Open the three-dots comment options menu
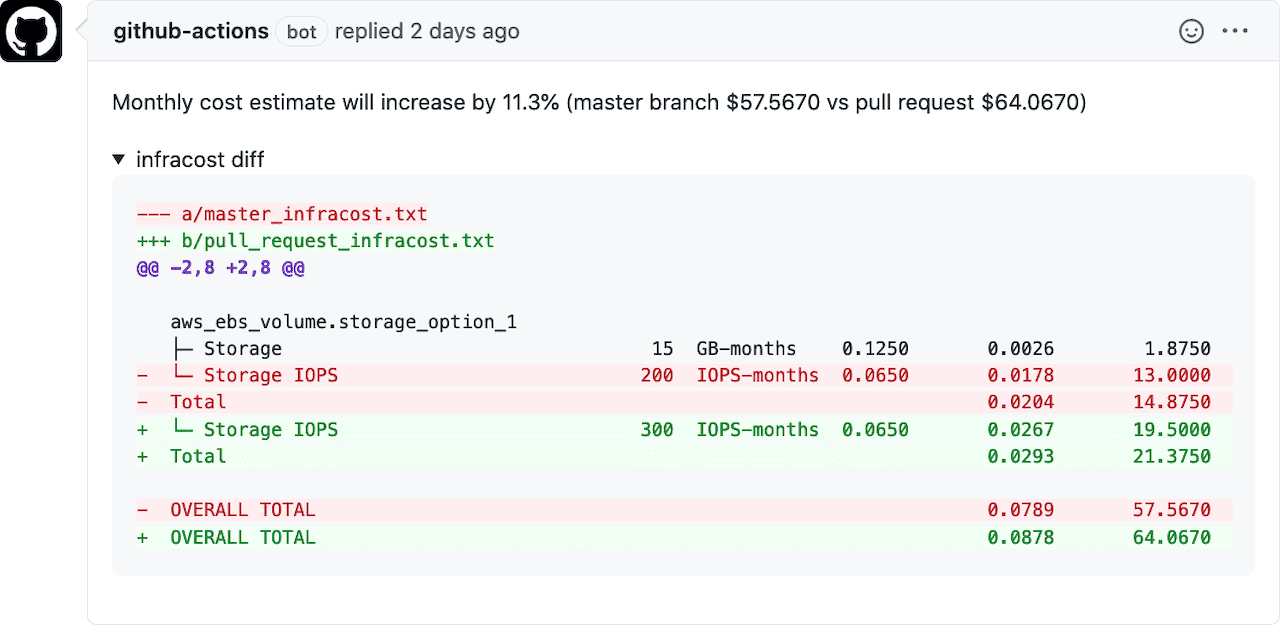This screenshot has width=1280, height=625. point(1235,31)
